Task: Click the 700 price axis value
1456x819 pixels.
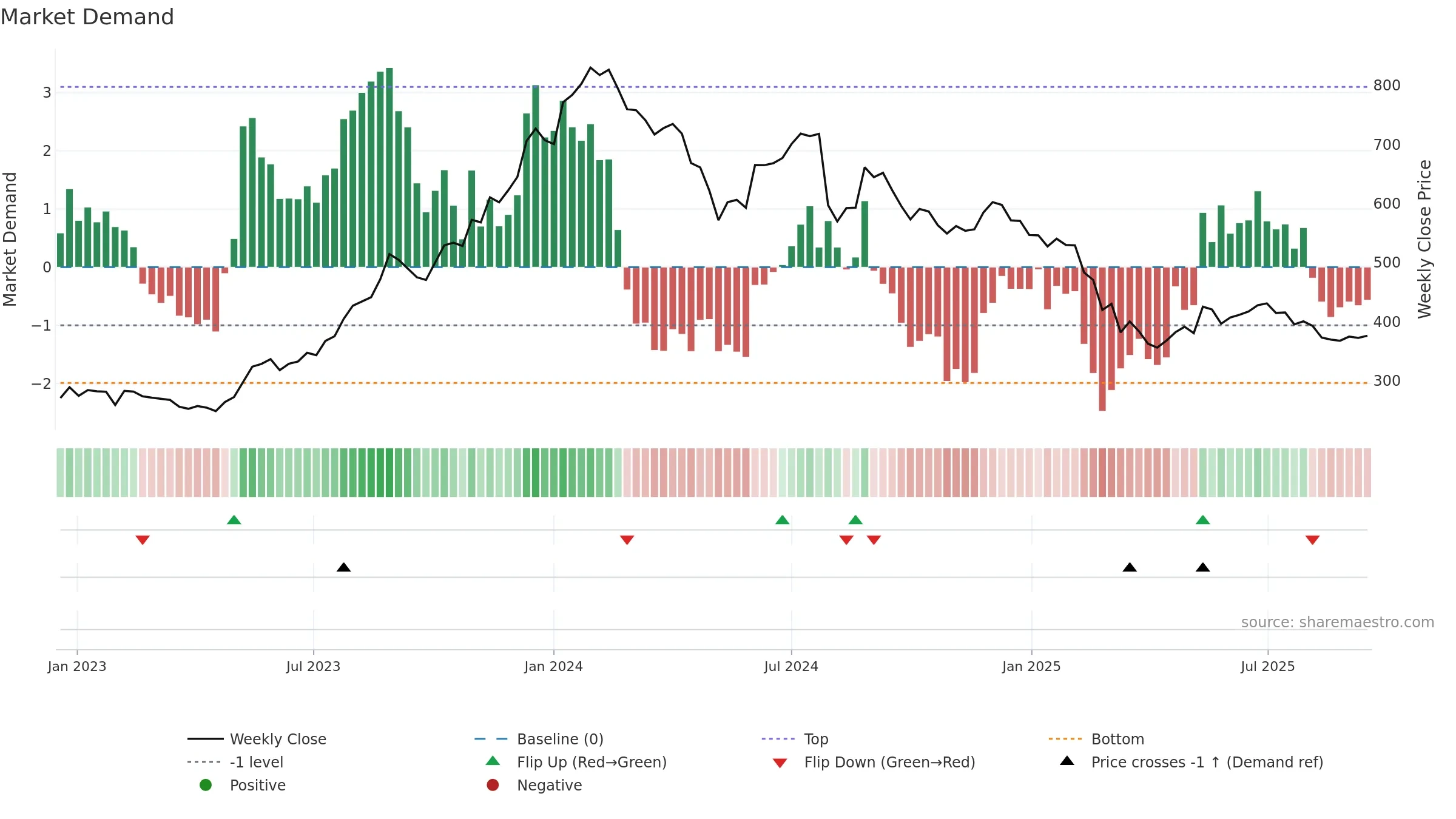Action: point(1387,145)
